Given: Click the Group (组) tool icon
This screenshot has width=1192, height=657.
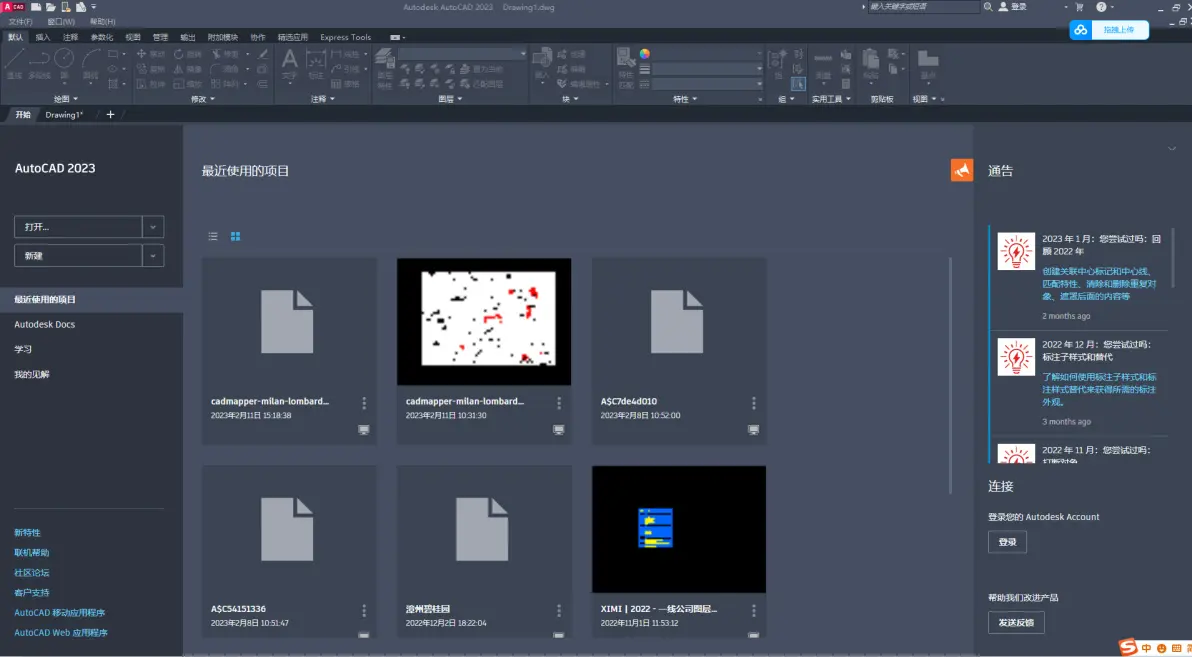Looking at the screenshot, I should (778, 64).
